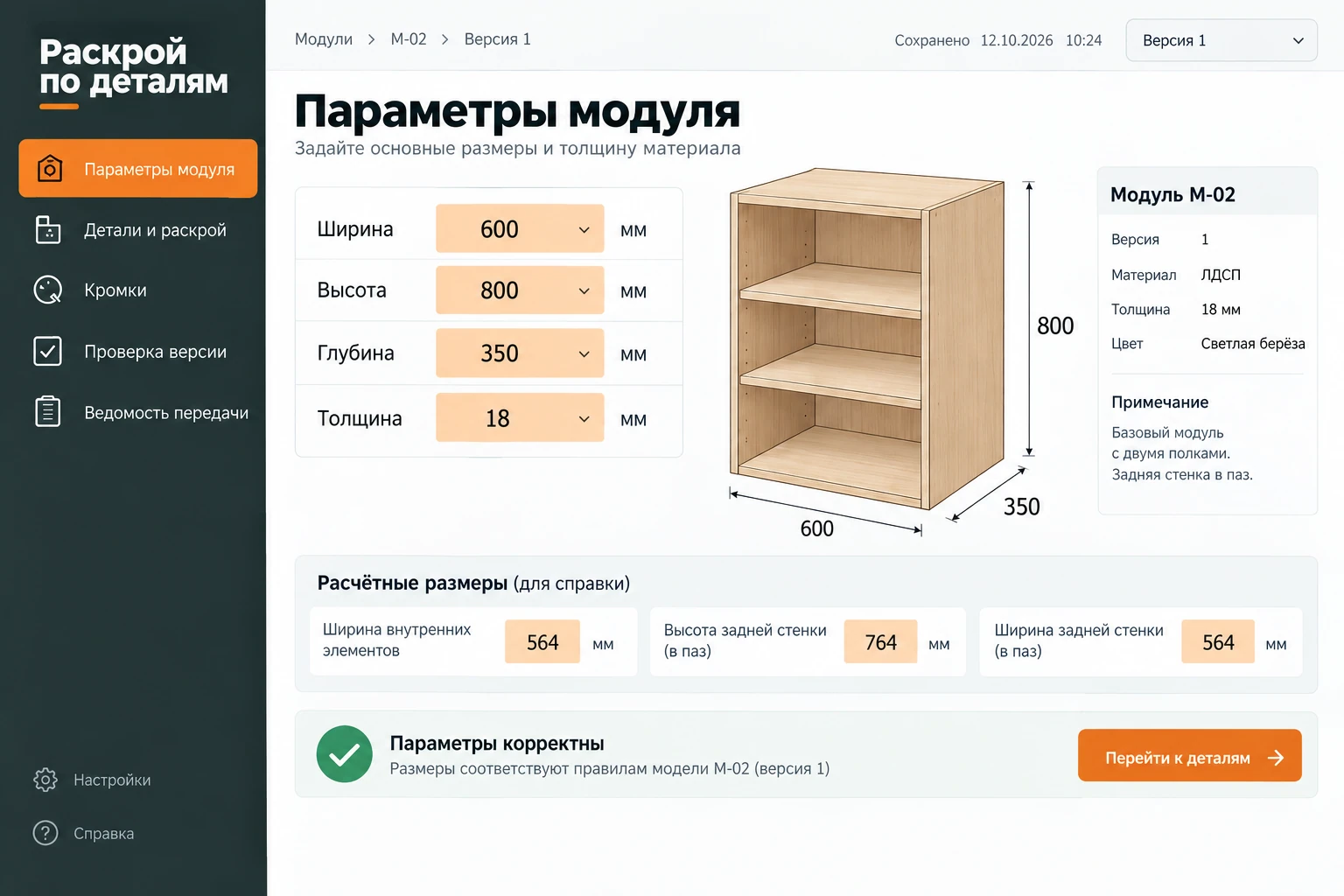Click M-02 breadcrumb link
The width and height of the screenshot is (1344, 896).
[x=409, y=39]
